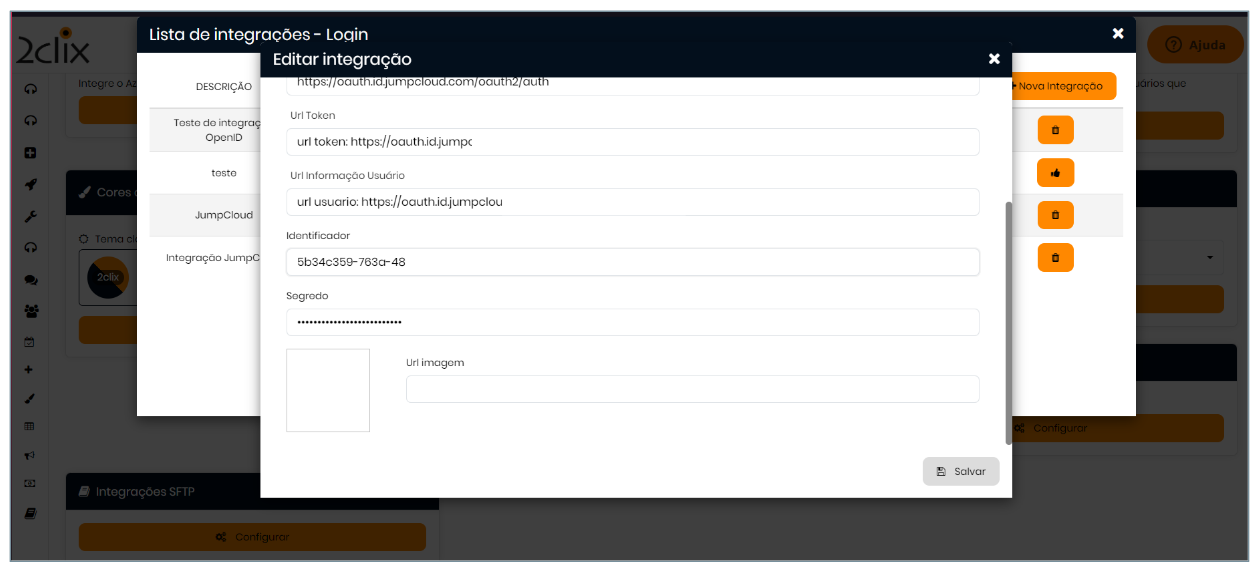Delete the Teste de integração OpenID entry
Screen dimensions: 1255x571
click(x=1055, y=130)
